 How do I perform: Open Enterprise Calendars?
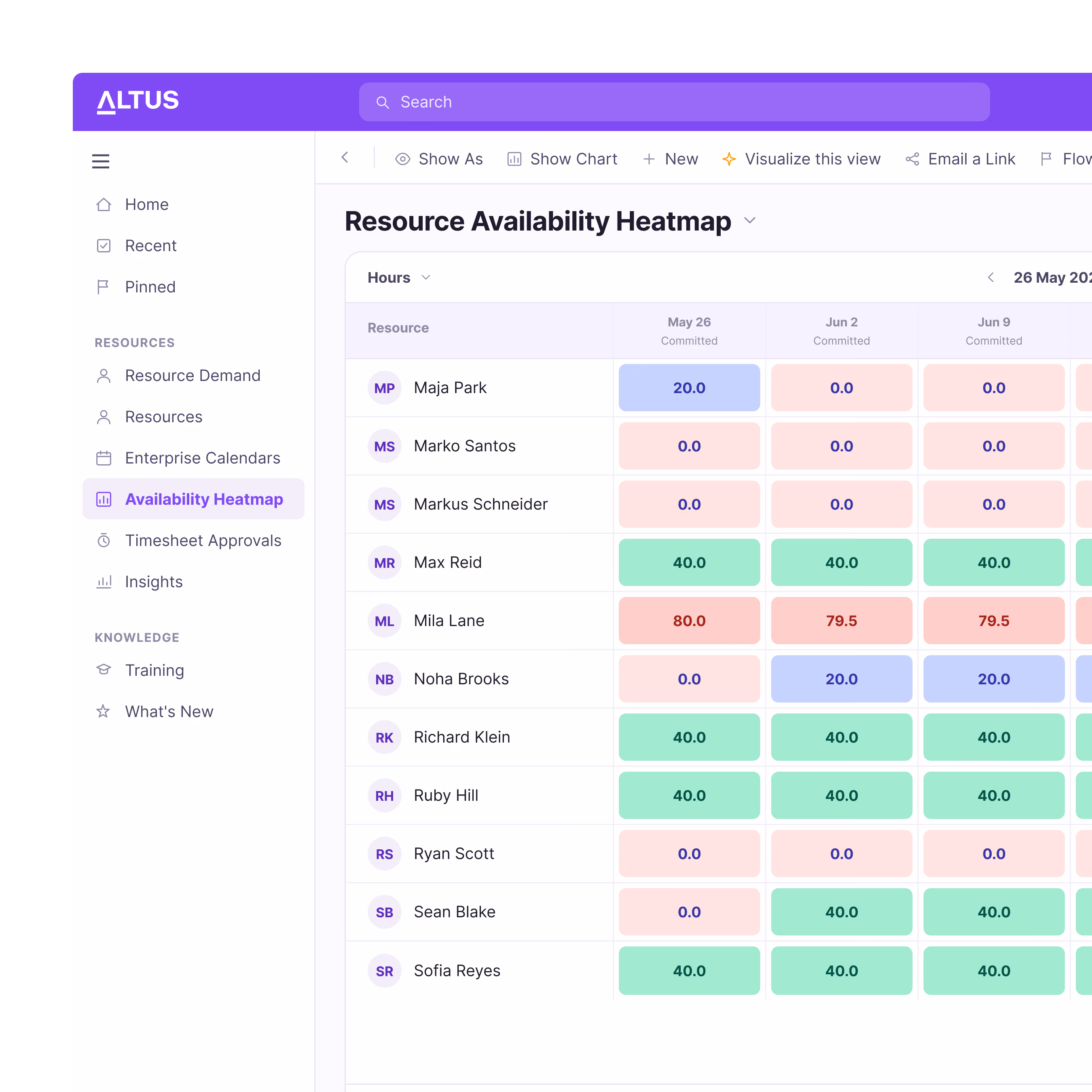coord(202,458)
